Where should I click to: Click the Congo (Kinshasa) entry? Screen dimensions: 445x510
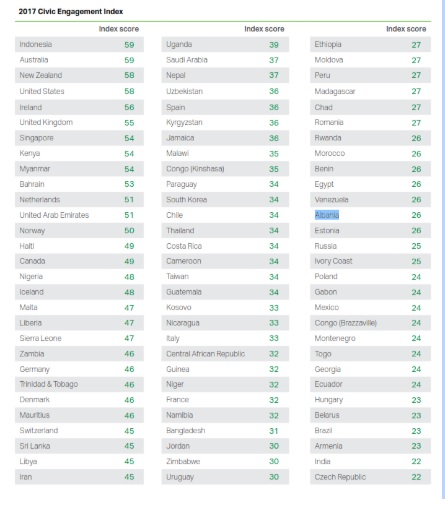point(195,169)
